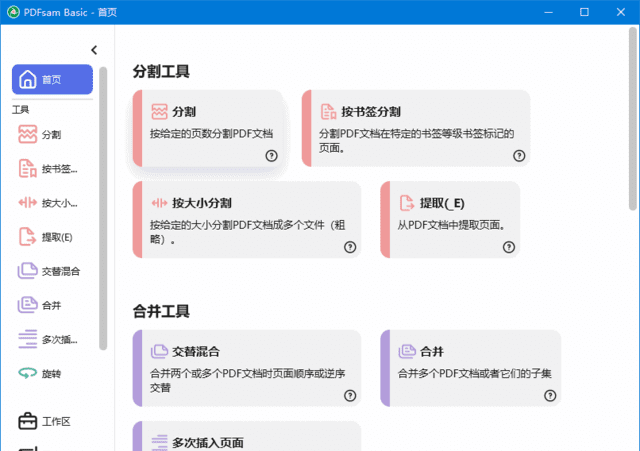Collapse the sidebar with the chevron arrow
The height and width of the screenshot is (451, 640).
click(94, 50)
